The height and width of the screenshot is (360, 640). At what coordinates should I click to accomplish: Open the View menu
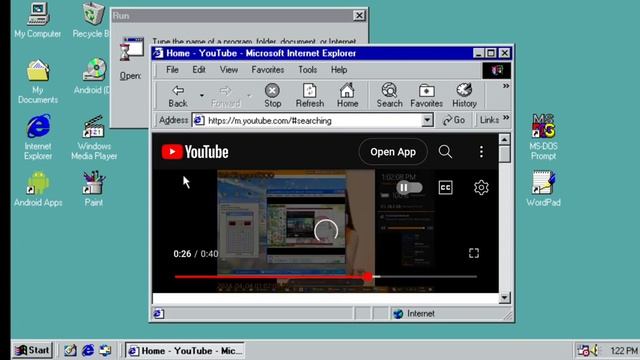tap(229, 70)
